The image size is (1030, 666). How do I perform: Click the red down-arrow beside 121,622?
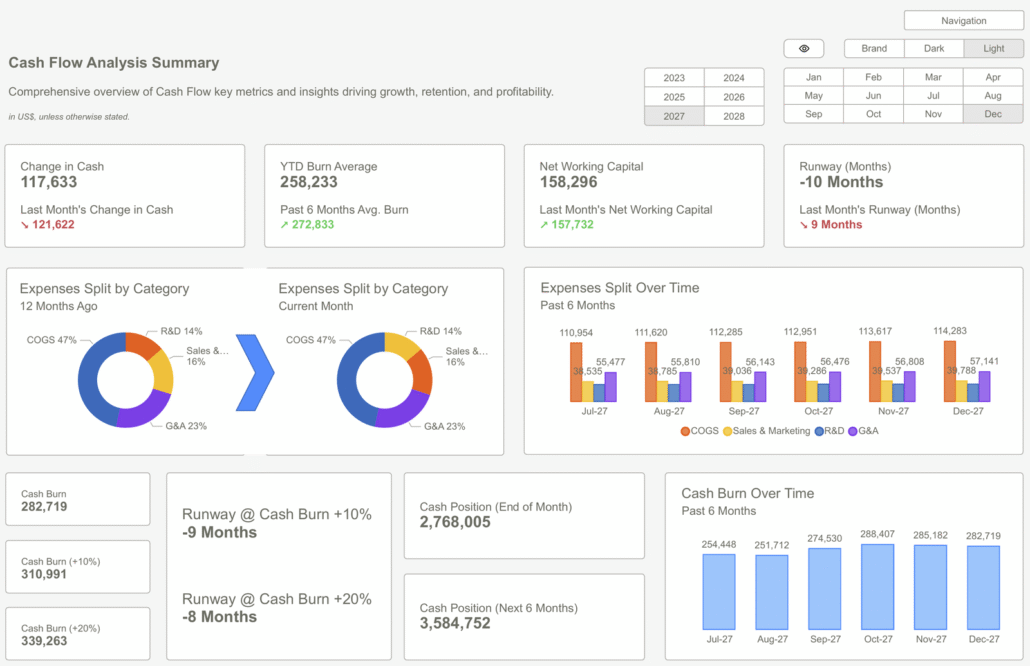pos(24,225)
